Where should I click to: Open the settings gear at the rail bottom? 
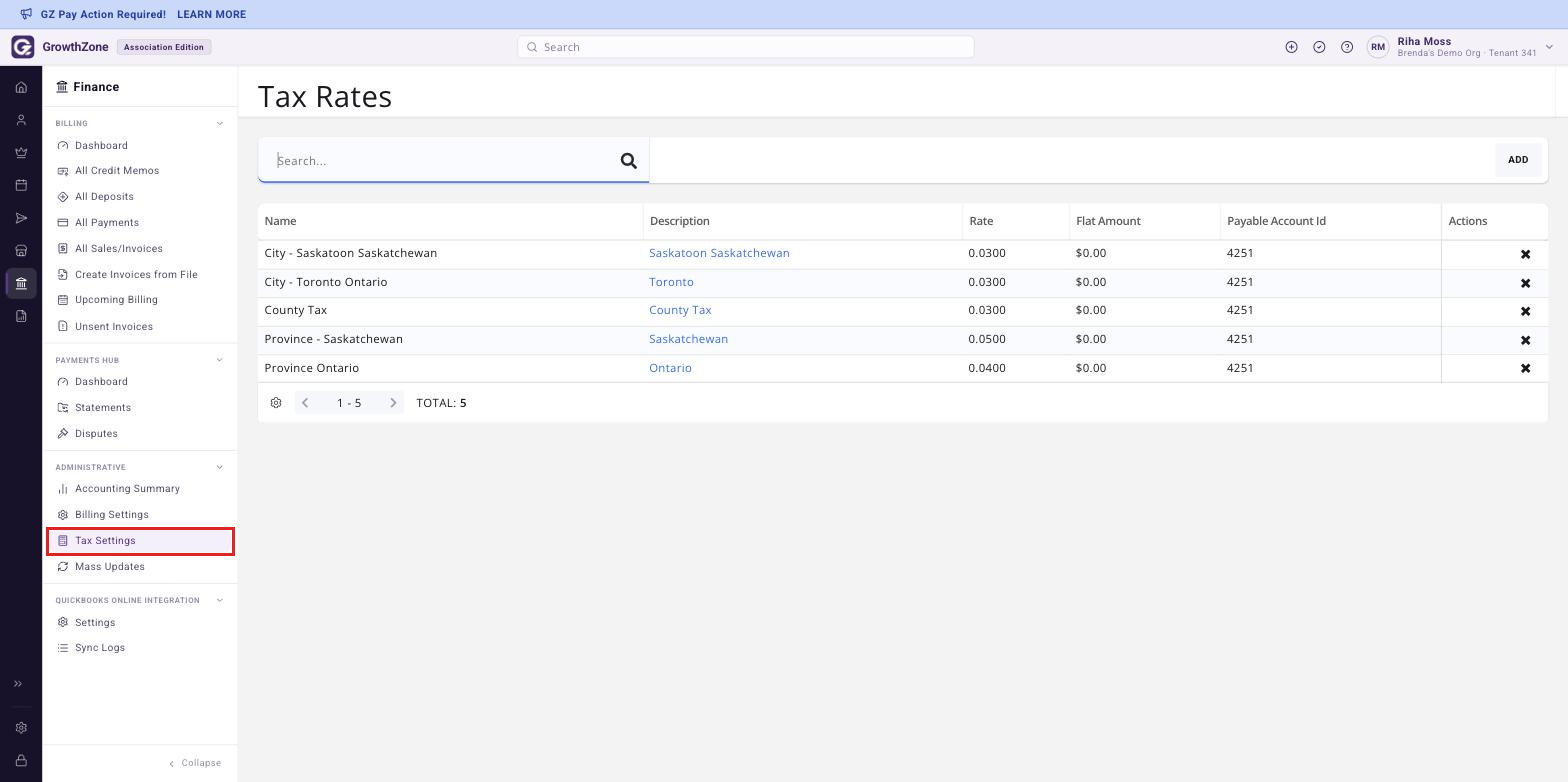click(x=21, y=728)
